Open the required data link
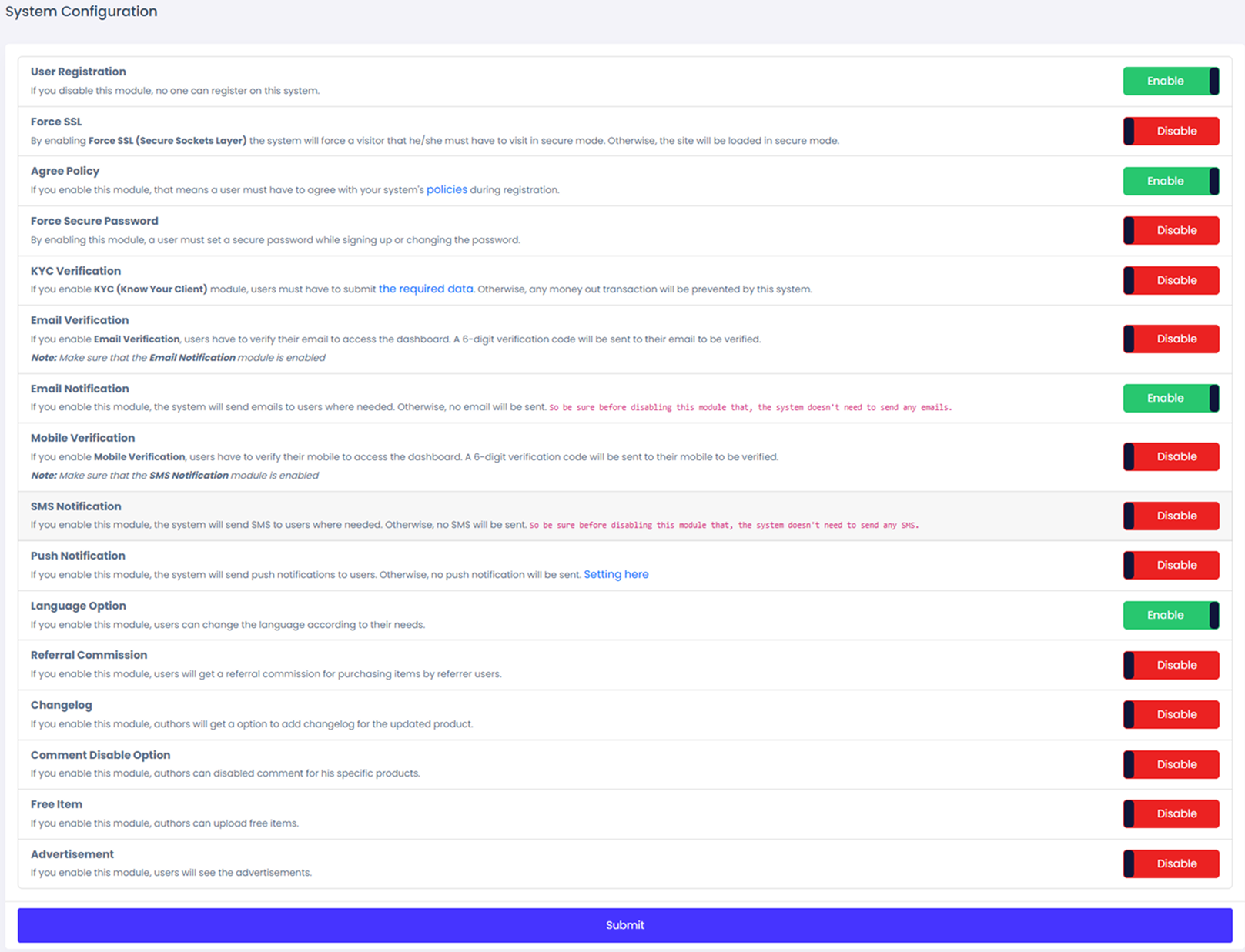 click(x=426, y=289)
